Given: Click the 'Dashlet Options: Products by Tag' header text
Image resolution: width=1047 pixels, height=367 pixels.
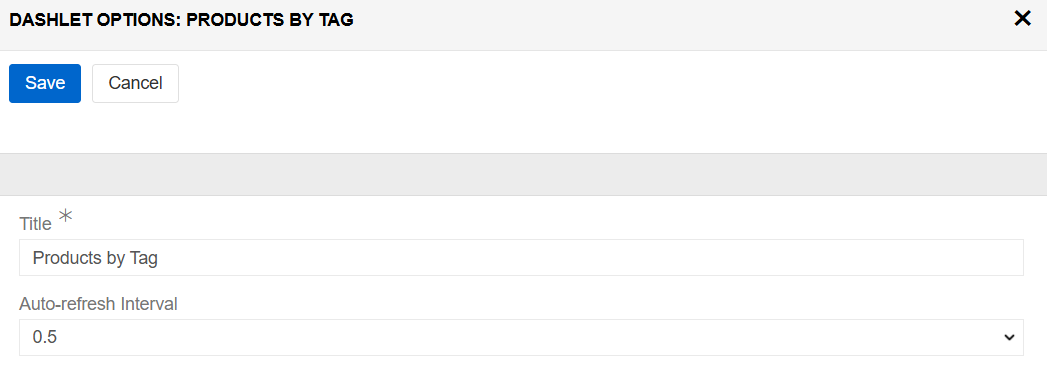Looking at the screenshot, I should [x=181, y=20].
